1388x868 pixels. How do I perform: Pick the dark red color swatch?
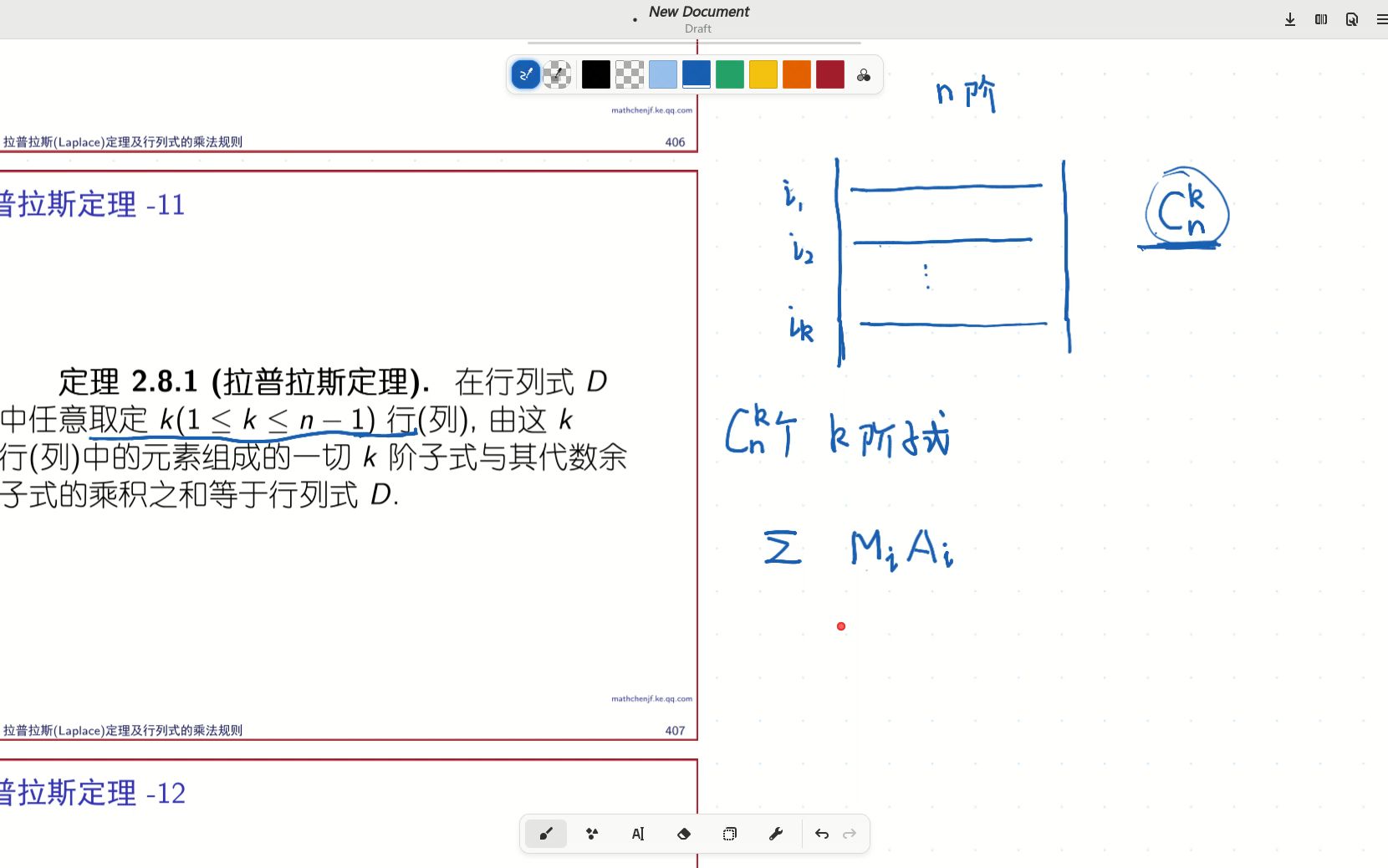click(x=830, y=74)
